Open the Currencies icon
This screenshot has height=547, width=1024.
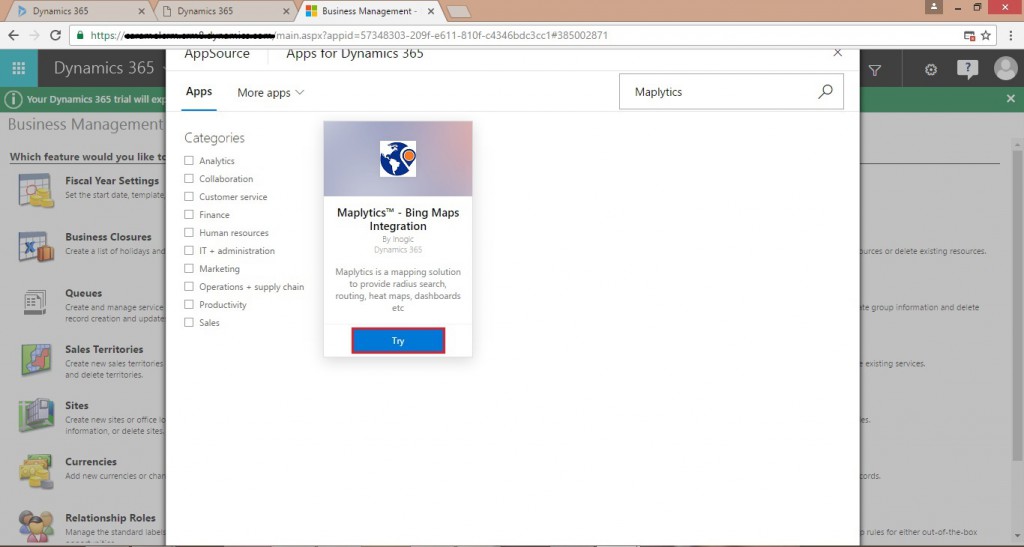pos(36,471)
